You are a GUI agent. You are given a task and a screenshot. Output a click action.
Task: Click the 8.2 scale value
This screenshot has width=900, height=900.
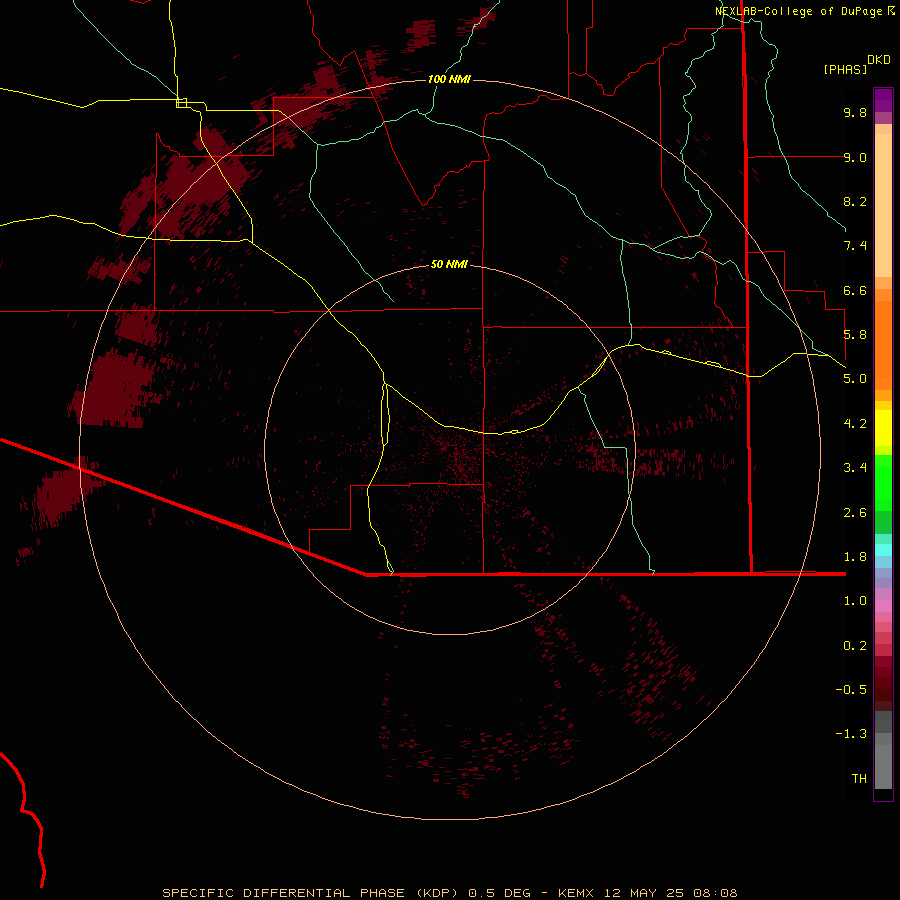click(855, 201)
